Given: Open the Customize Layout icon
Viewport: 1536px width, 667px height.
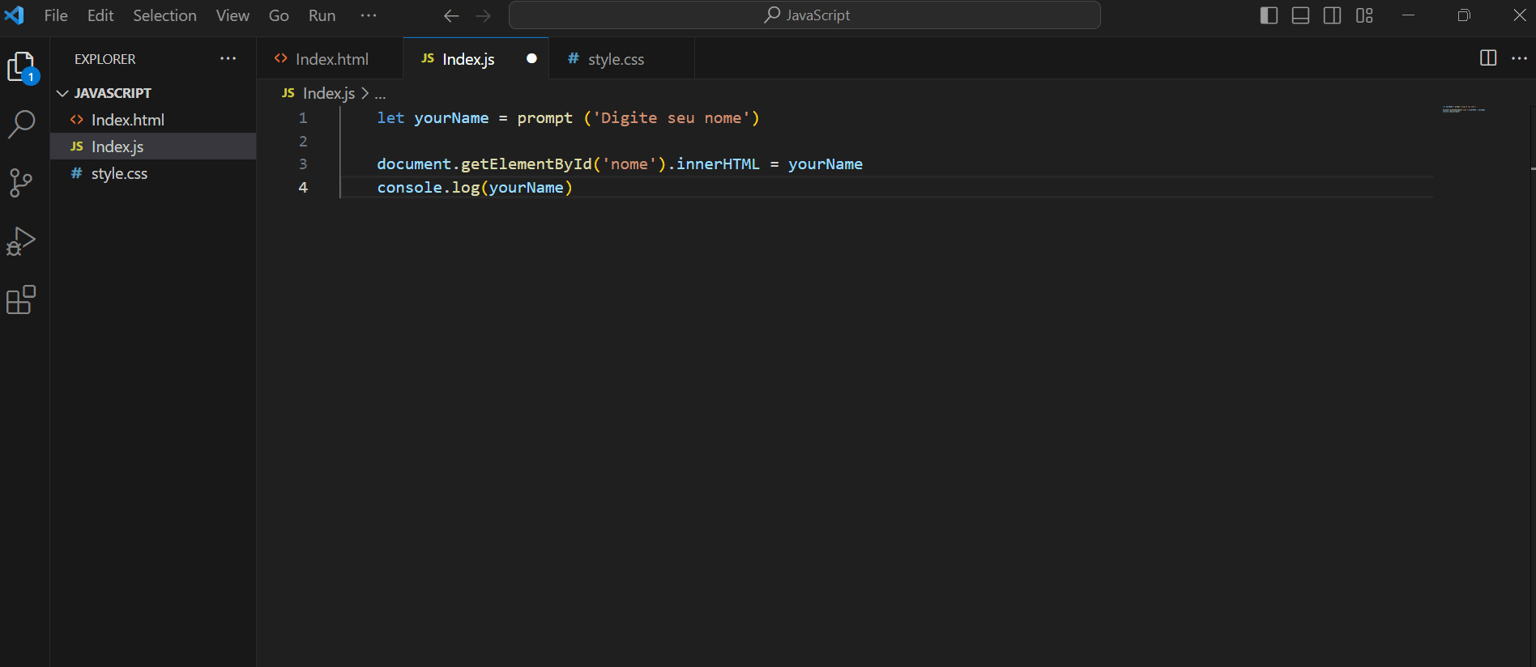Looking at the screenshot, I should (x=1364, y=15).
